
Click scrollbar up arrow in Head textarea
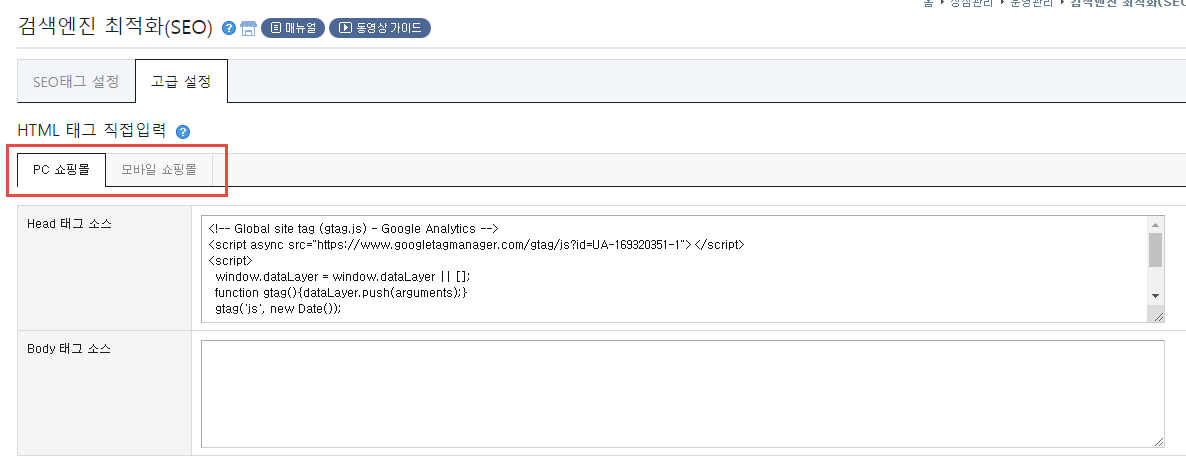tap(1155, 225)
